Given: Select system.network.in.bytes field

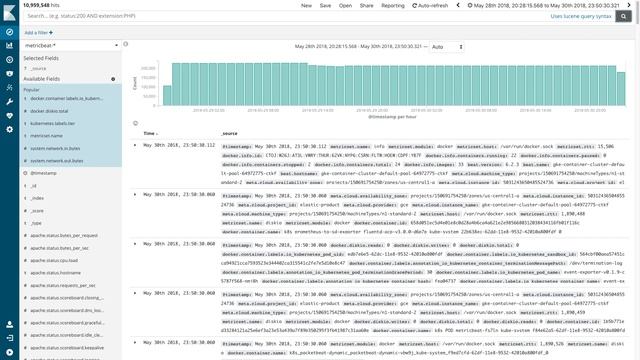Looking at the screenshot, I should click(55, 148).
